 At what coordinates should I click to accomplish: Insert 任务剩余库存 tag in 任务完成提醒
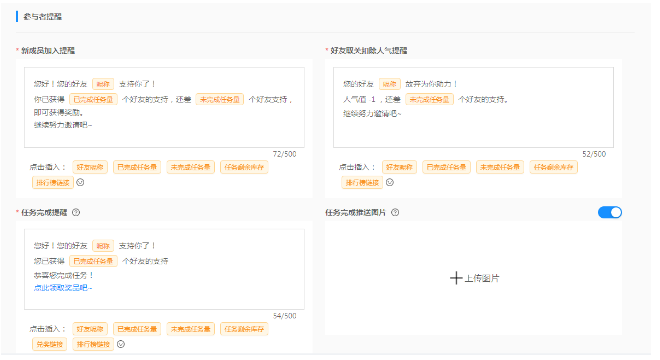coord(244,329)
